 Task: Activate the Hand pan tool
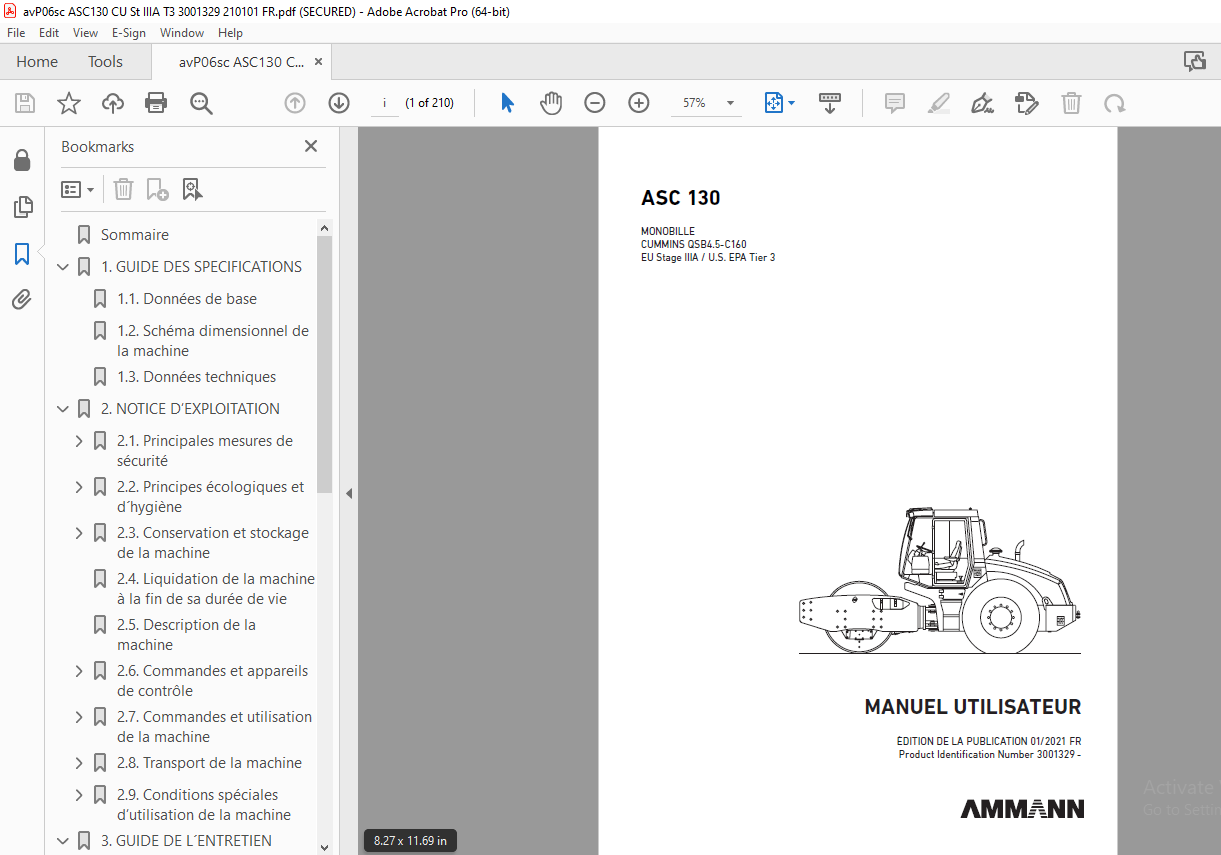click(x=551, y=103)
